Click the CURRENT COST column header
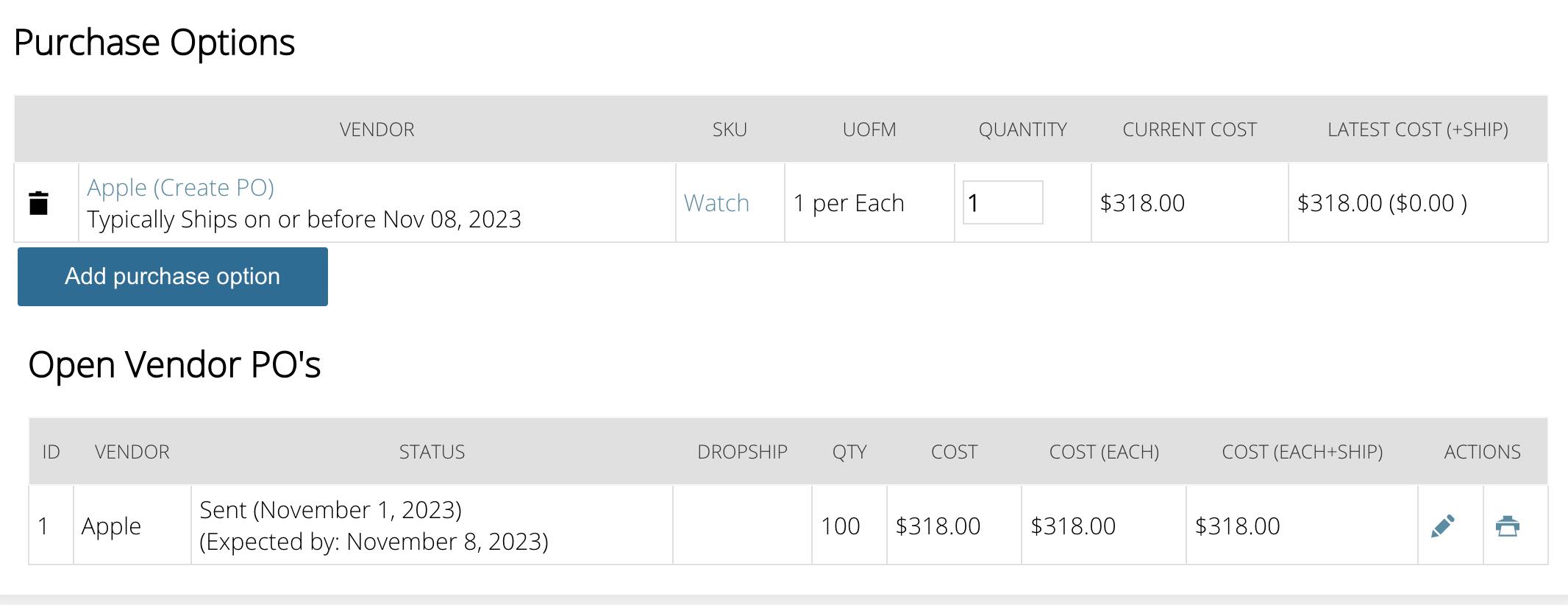This screenshot has height=605, width=1568. pyautogui.click(x=1189, y=130)
